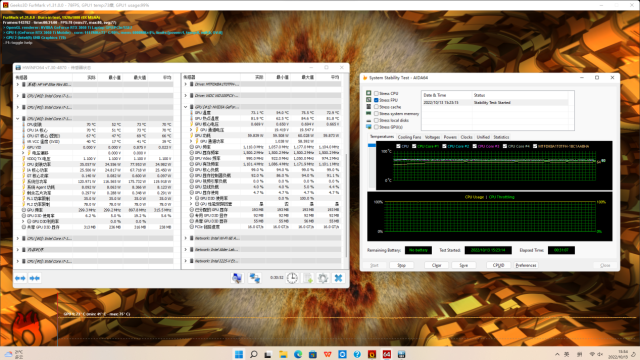Switch to AIDA64 taskbar icon
The width and height of the screenshot is (640, 360).
[x=387, y=354]
